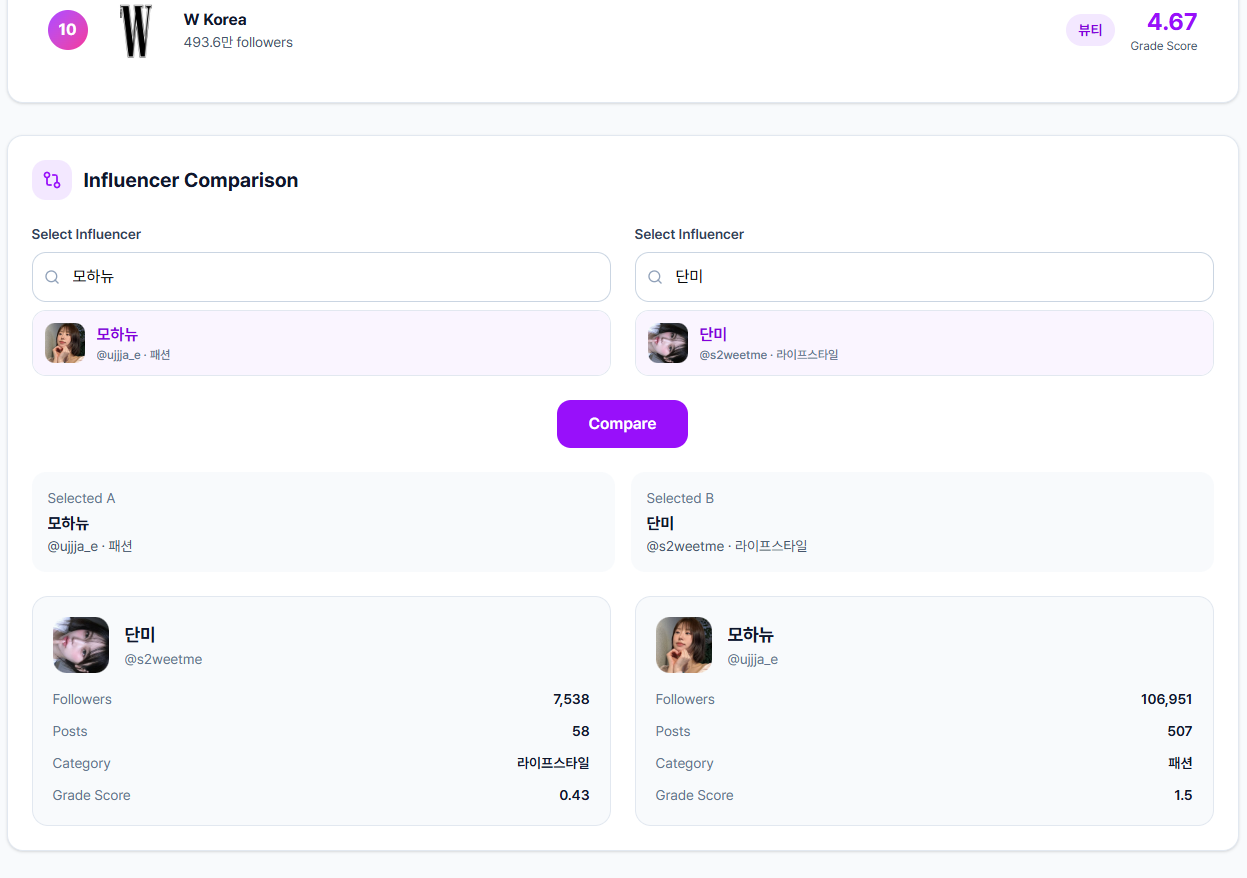Click the rank 10 badge
Image resolution: width=1247 pixels, height=878 pixels.
(68, 30)
